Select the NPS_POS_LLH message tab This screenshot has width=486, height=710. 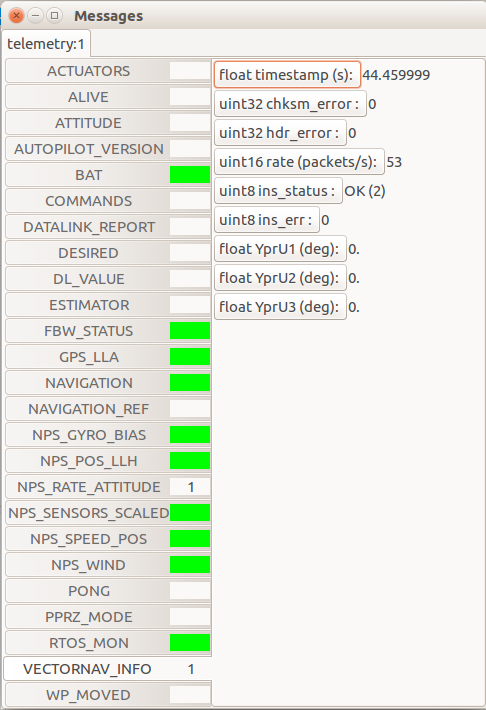108,461
